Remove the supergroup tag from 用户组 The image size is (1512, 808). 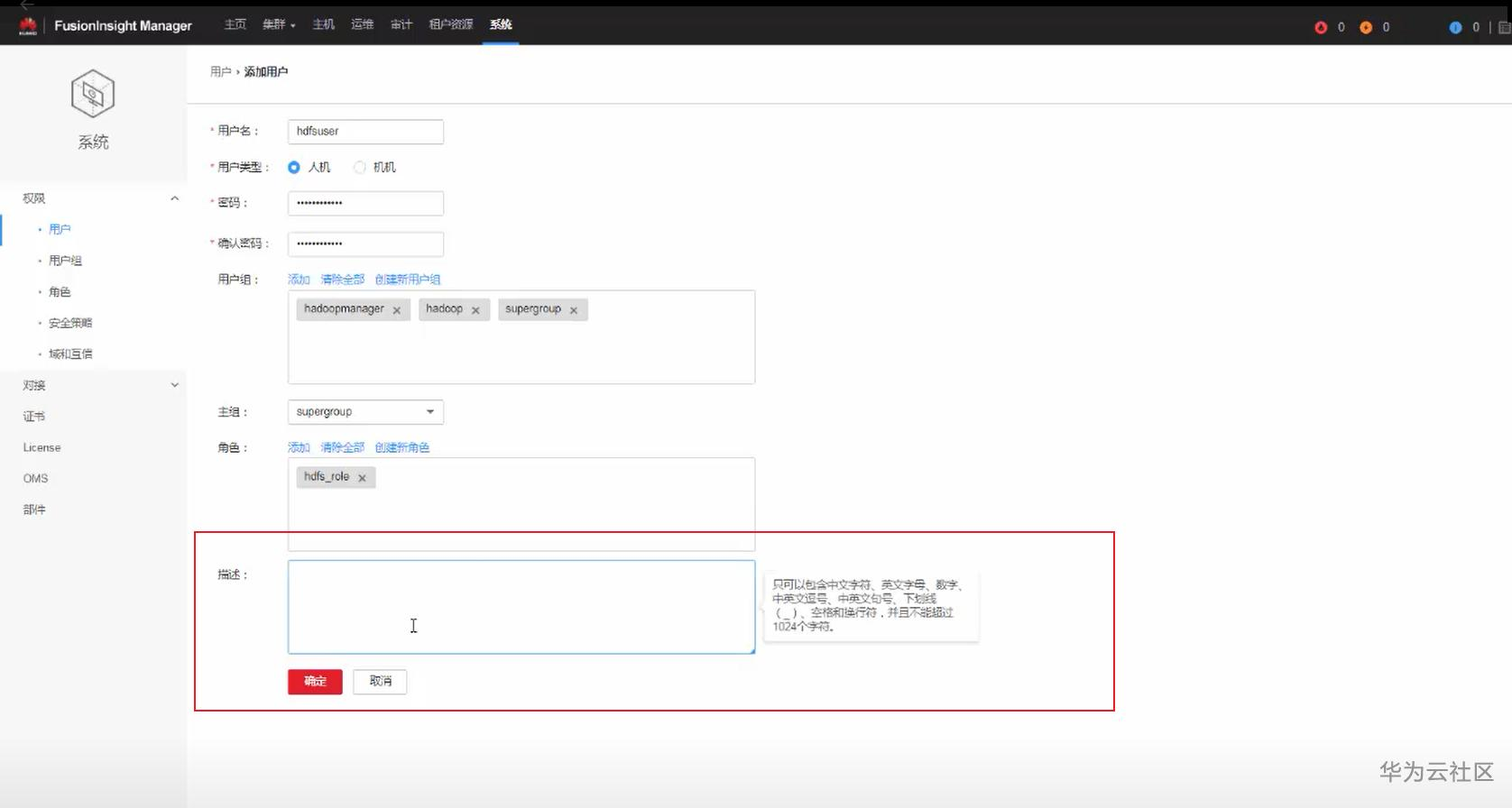tap(574, 310)
